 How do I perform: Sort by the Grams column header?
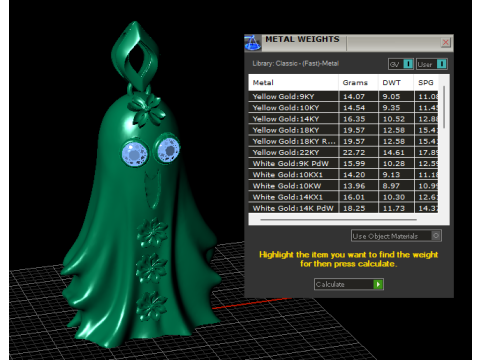point(358,83)
